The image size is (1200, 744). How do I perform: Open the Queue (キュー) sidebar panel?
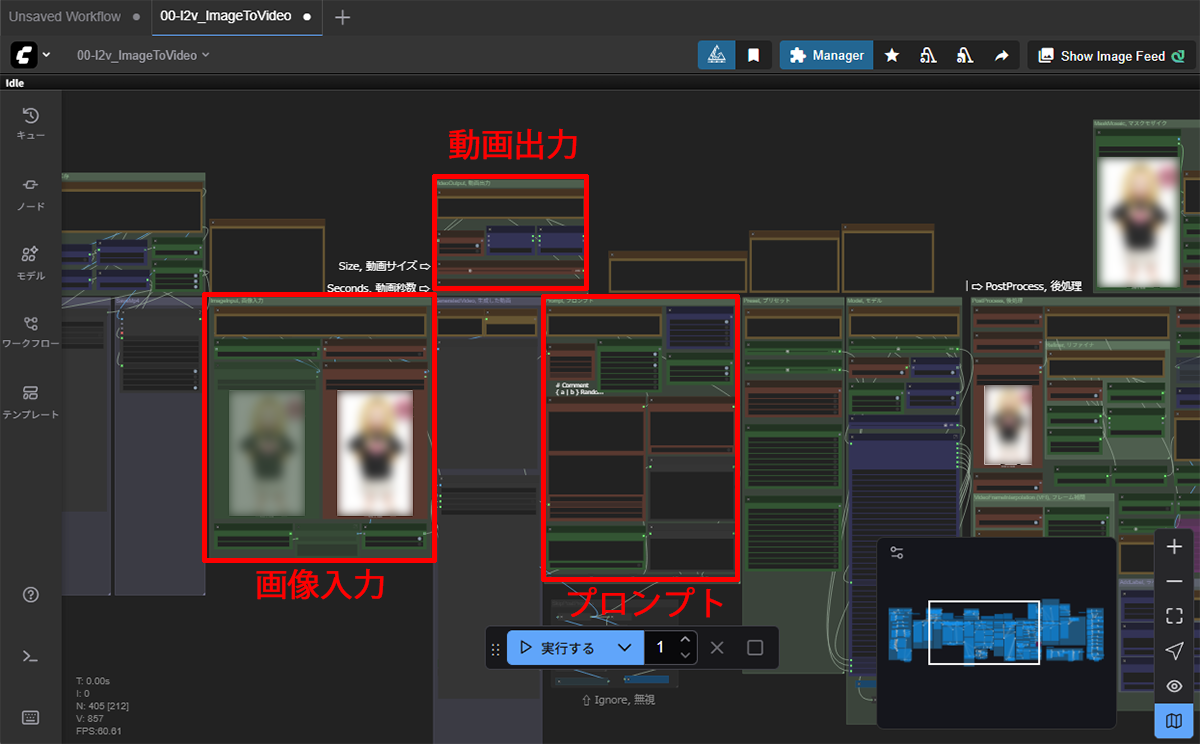[x=30, y=124]
